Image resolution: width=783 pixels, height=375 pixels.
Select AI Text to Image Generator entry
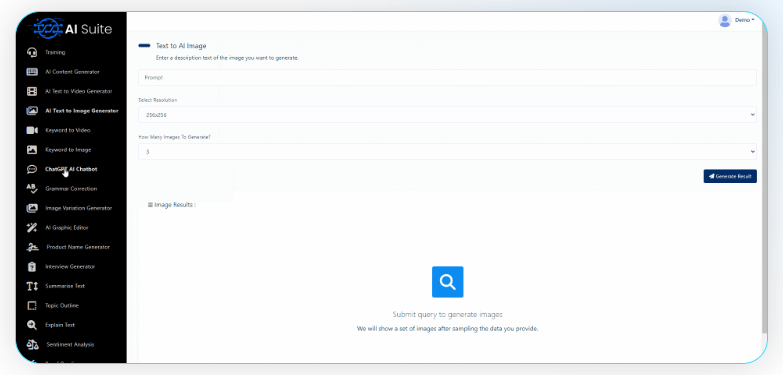pos(82,111)
